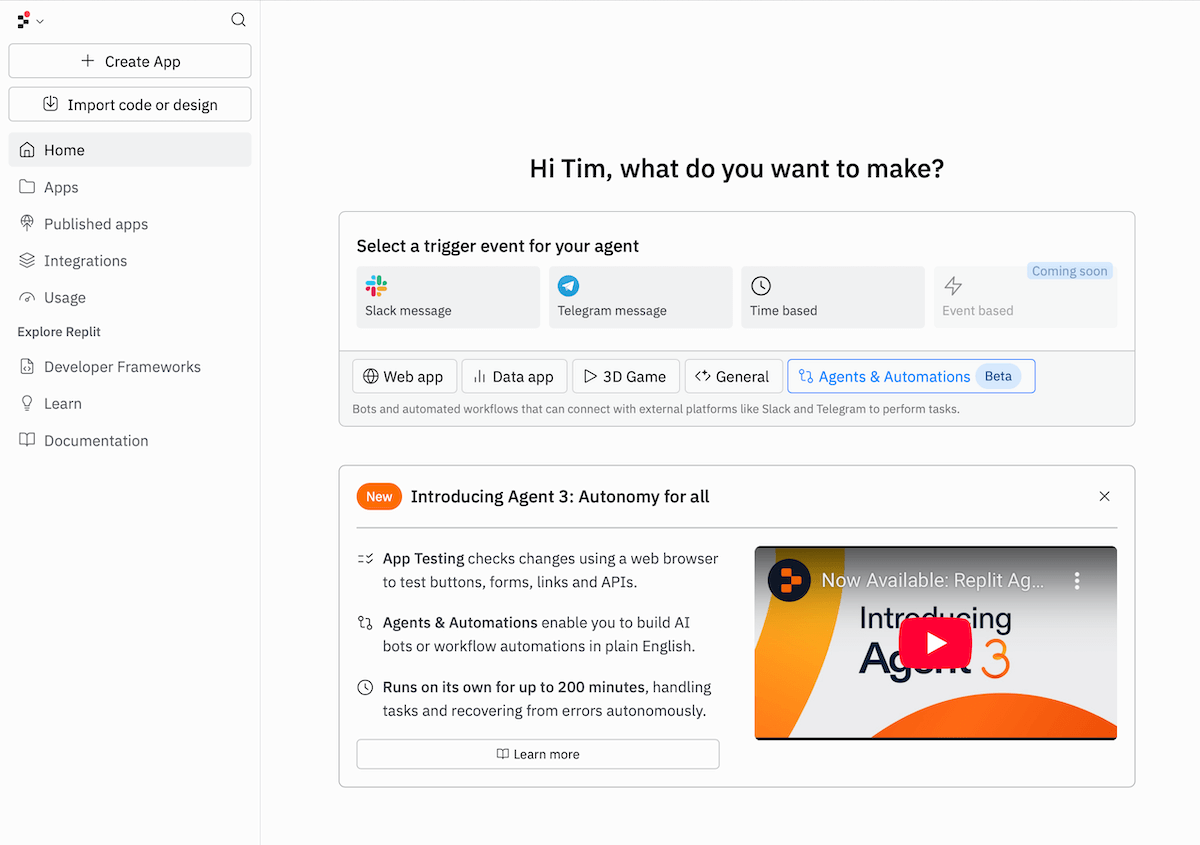Click the search magnifier icon in sidebar
The width and height of the screenshot is (1200, 845).
[x=238, y=19]
